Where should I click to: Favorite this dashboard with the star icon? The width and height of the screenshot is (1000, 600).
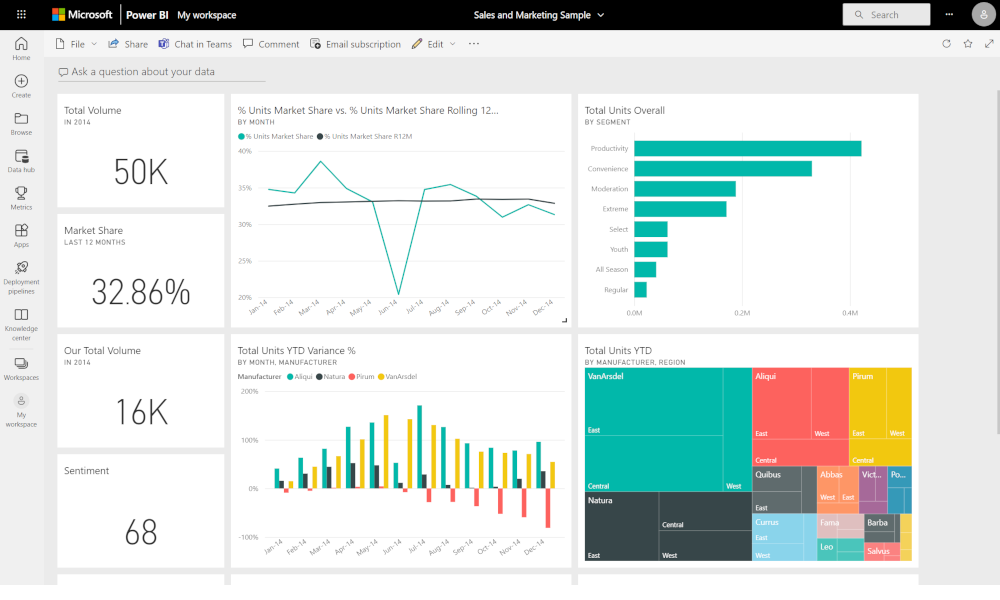click(968, 43)
